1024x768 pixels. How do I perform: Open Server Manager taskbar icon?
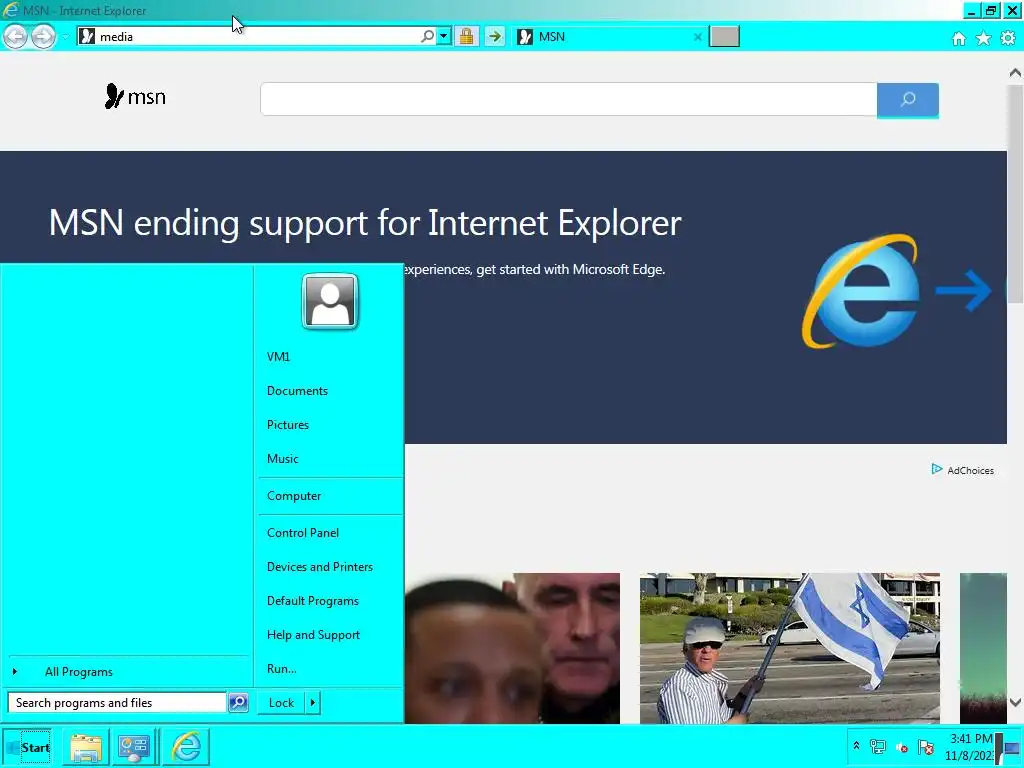pyautogui.click(x=134, y=747)
